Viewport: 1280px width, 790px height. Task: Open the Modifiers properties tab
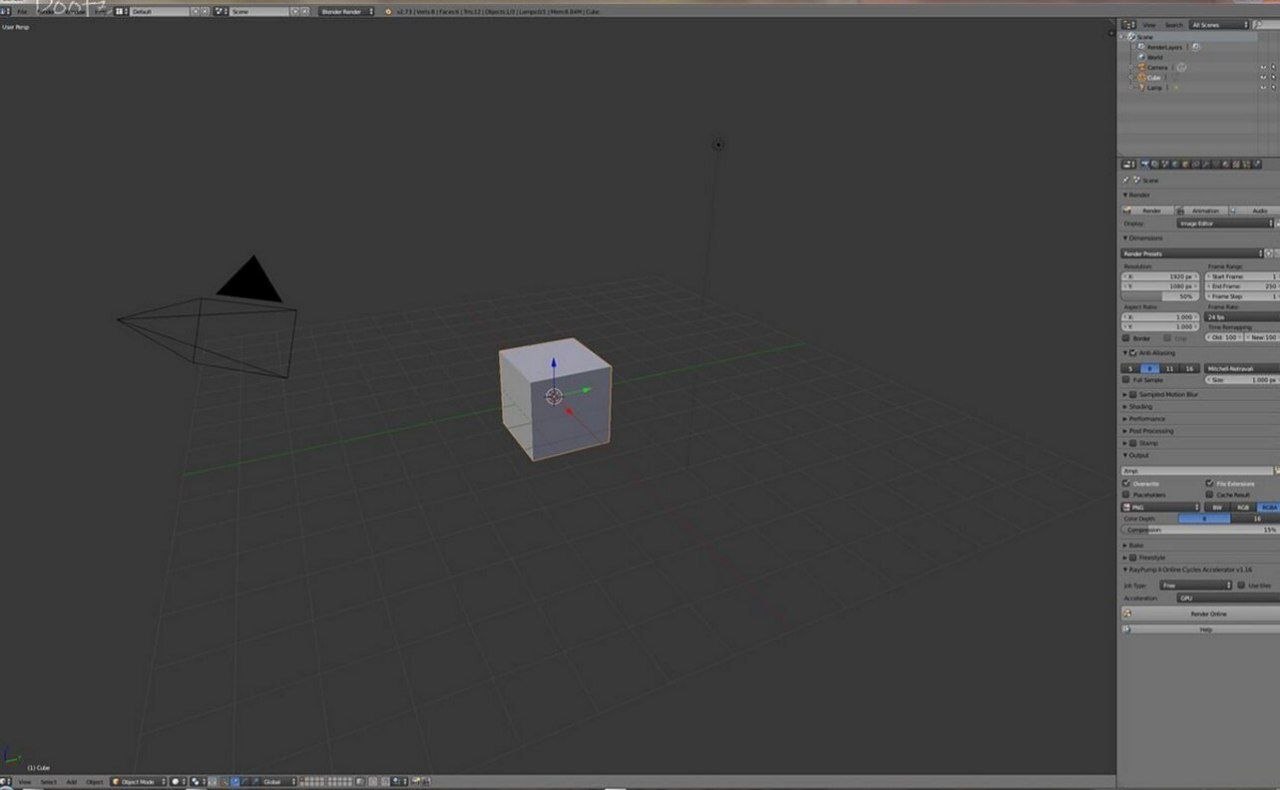pos(1205,164)
